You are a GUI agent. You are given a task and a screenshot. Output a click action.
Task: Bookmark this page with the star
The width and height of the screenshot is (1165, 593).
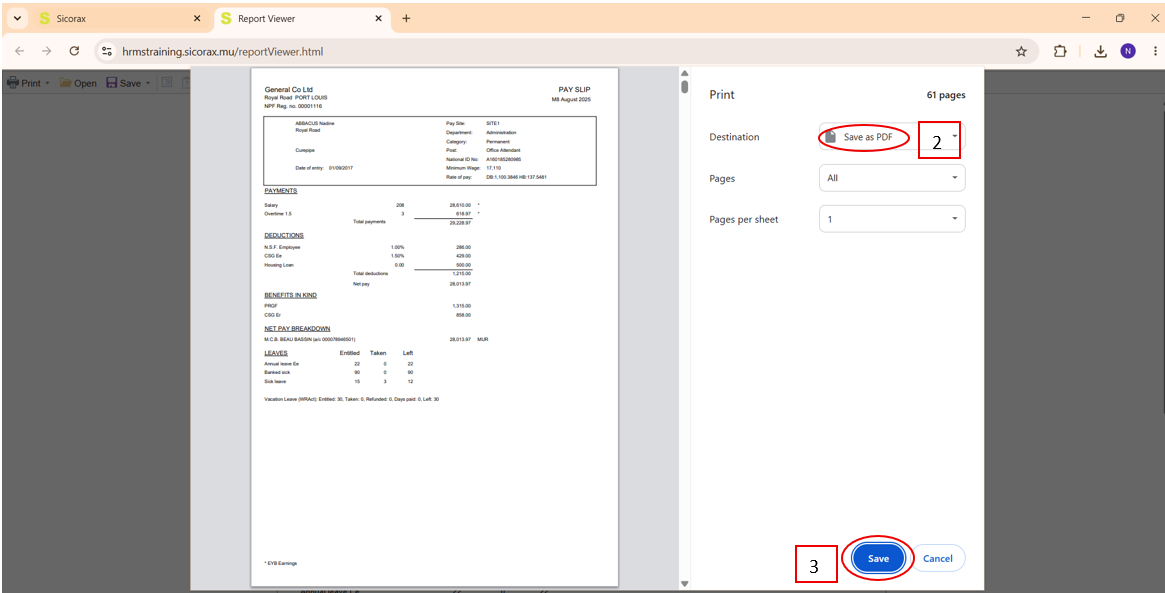click(x=1021, y=51)
